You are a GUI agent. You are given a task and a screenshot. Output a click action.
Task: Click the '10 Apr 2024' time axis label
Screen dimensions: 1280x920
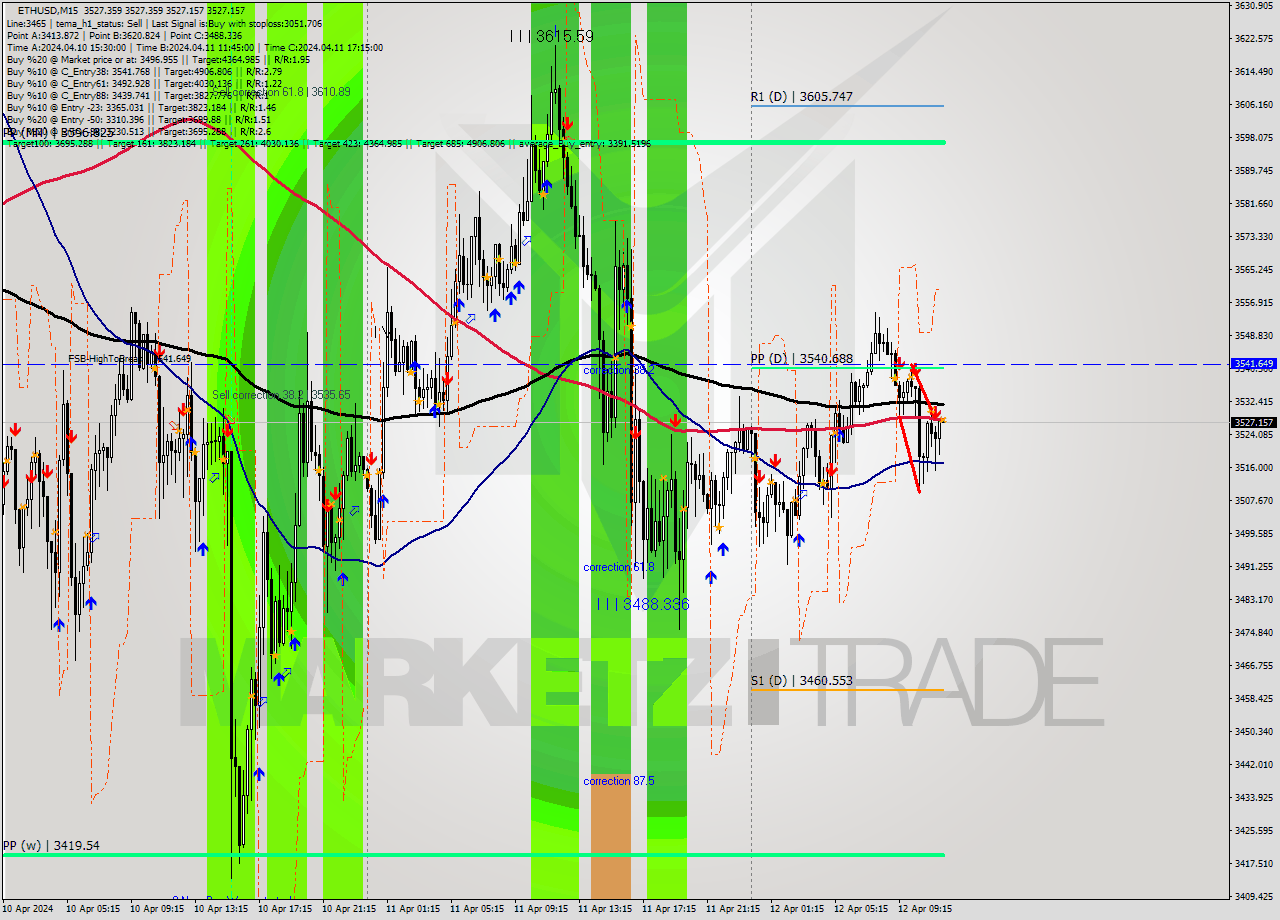point(29,909)
